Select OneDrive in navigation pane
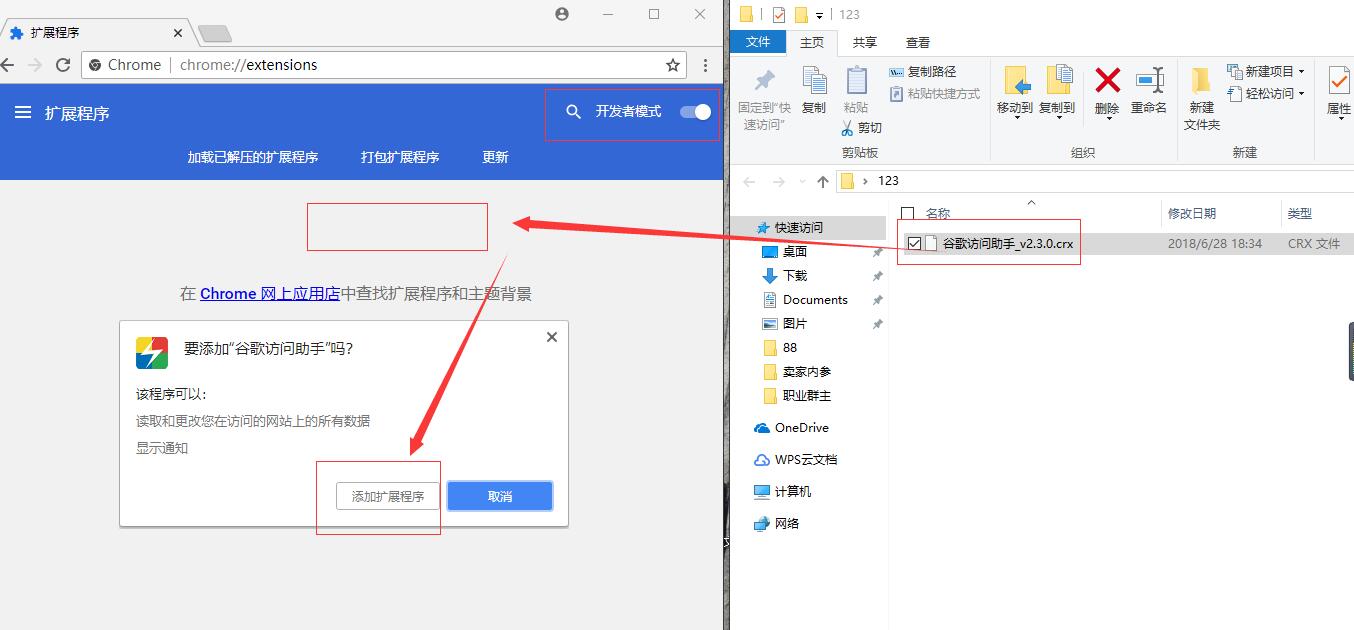 [801, 427]
